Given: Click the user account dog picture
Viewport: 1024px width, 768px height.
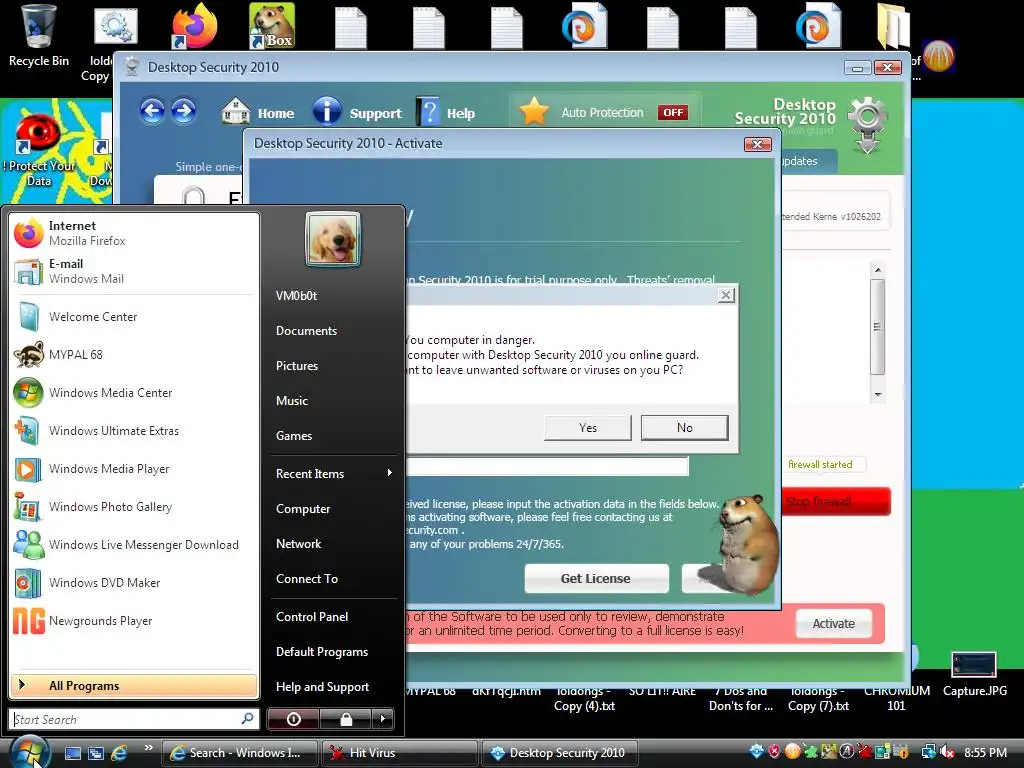Looking at the screenshot, I should [x=333, y=239].
